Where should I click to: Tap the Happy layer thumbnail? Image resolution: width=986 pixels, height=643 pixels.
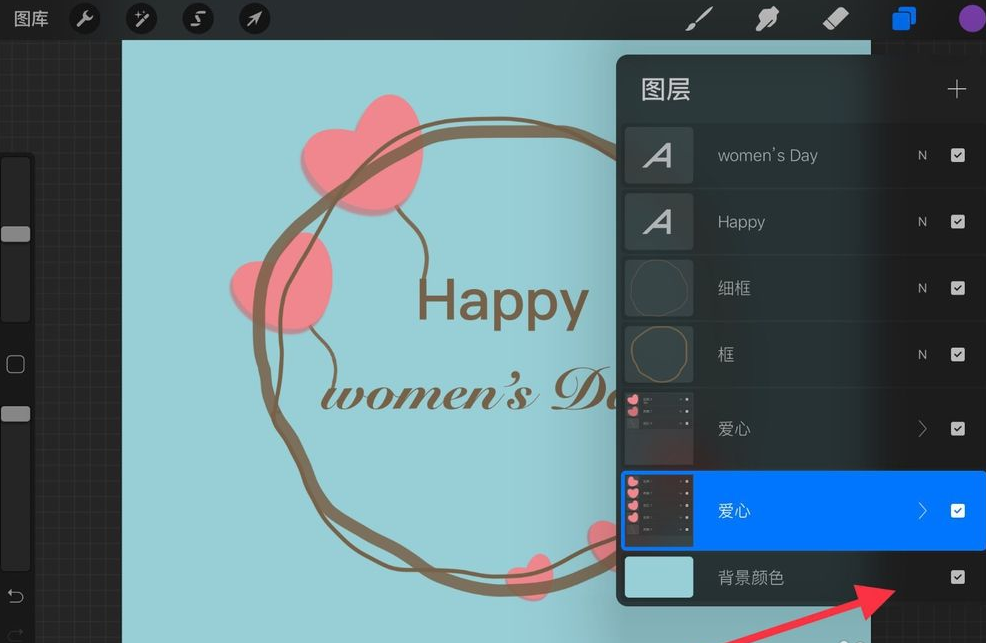pos(659,221)
